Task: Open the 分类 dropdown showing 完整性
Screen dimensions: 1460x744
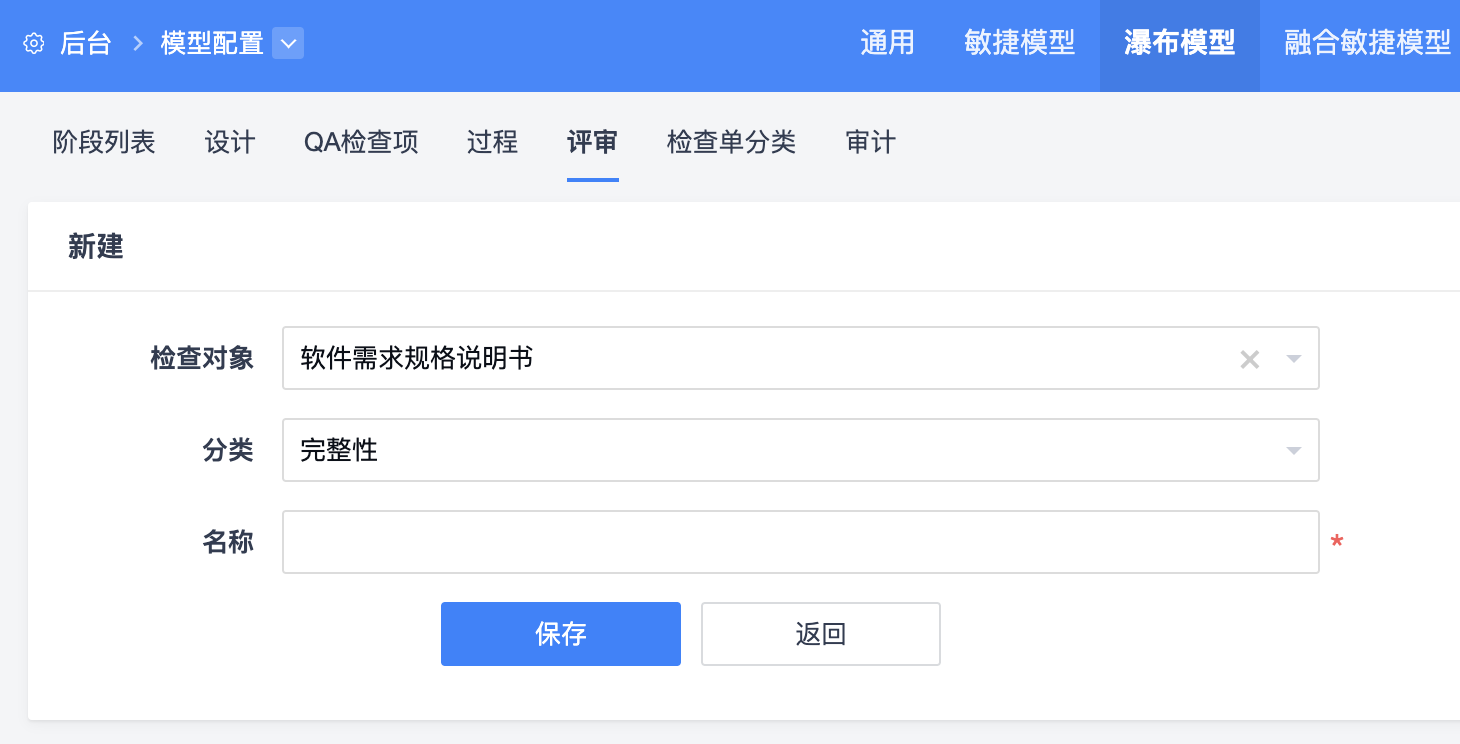Action: pos(800,450)
